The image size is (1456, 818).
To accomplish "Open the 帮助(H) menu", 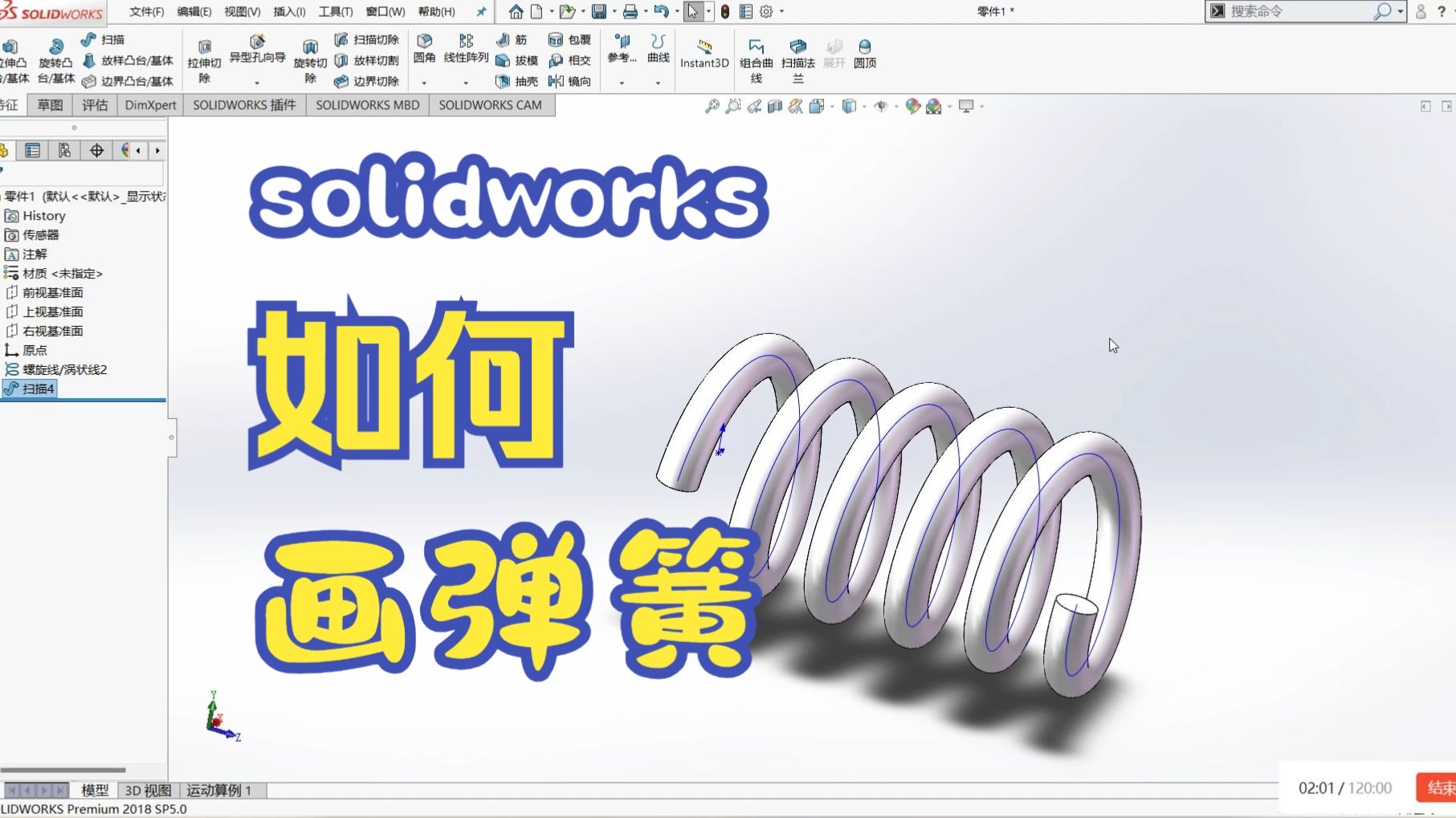I will [436, 11].
